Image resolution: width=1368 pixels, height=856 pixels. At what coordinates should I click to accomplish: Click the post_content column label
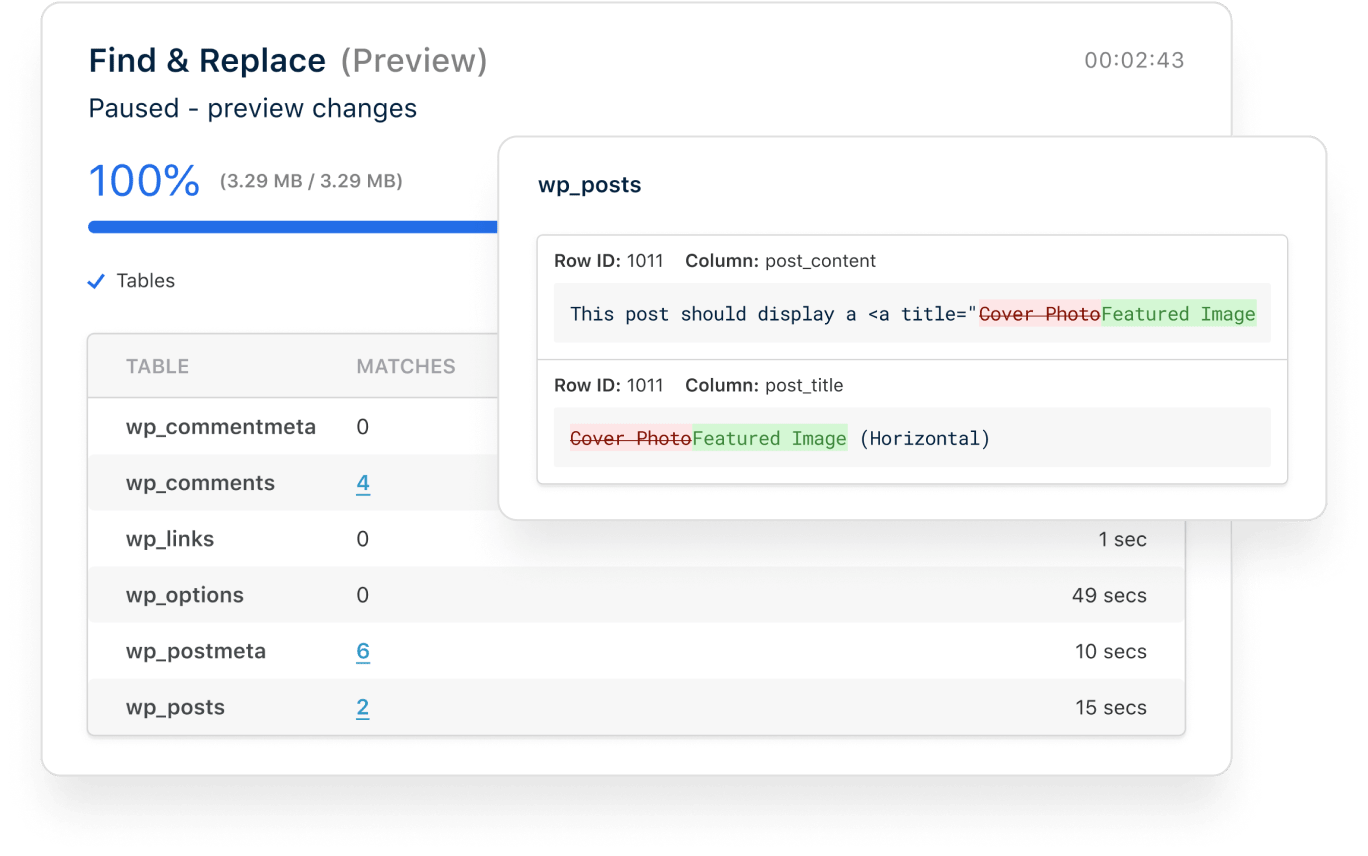(820, 261)
